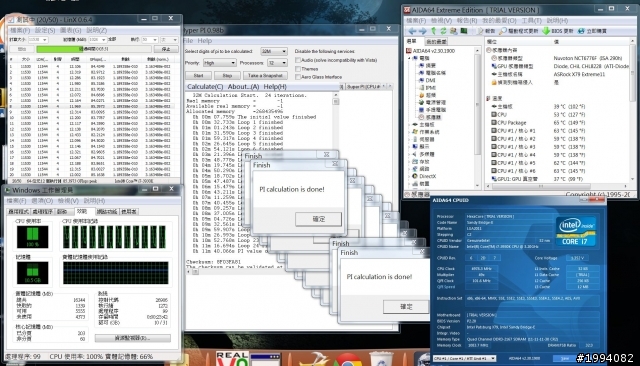Toggle Aero Glass Interface checkbox
The image size is (640, 366).
coord(298,77)
